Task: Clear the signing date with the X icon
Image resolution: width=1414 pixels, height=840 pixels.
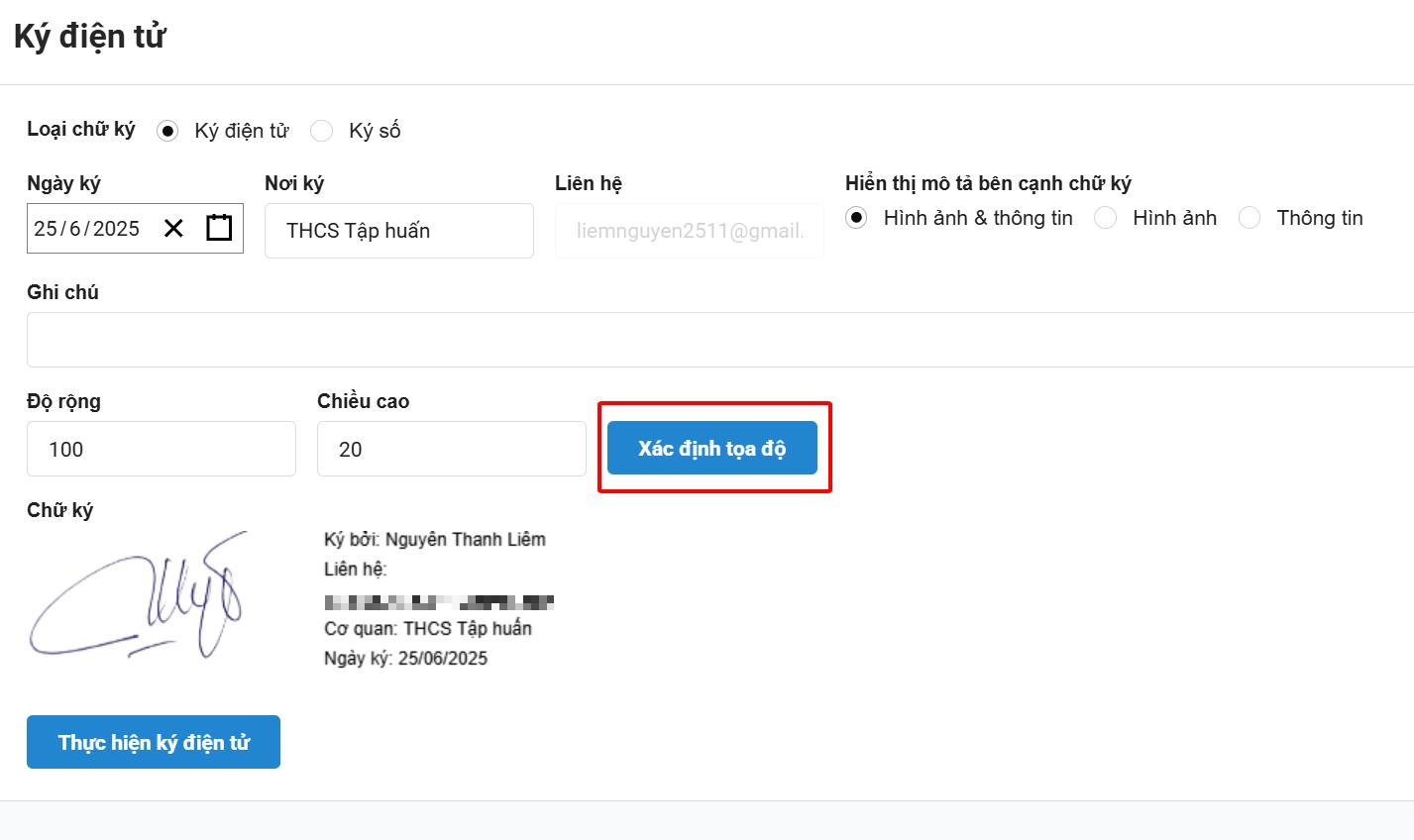Action: [173, 229]
